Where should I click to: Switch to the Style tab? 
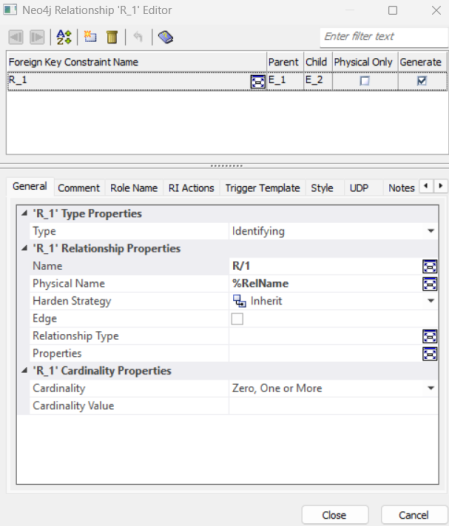pyautogui.click(x=322, y=188)
